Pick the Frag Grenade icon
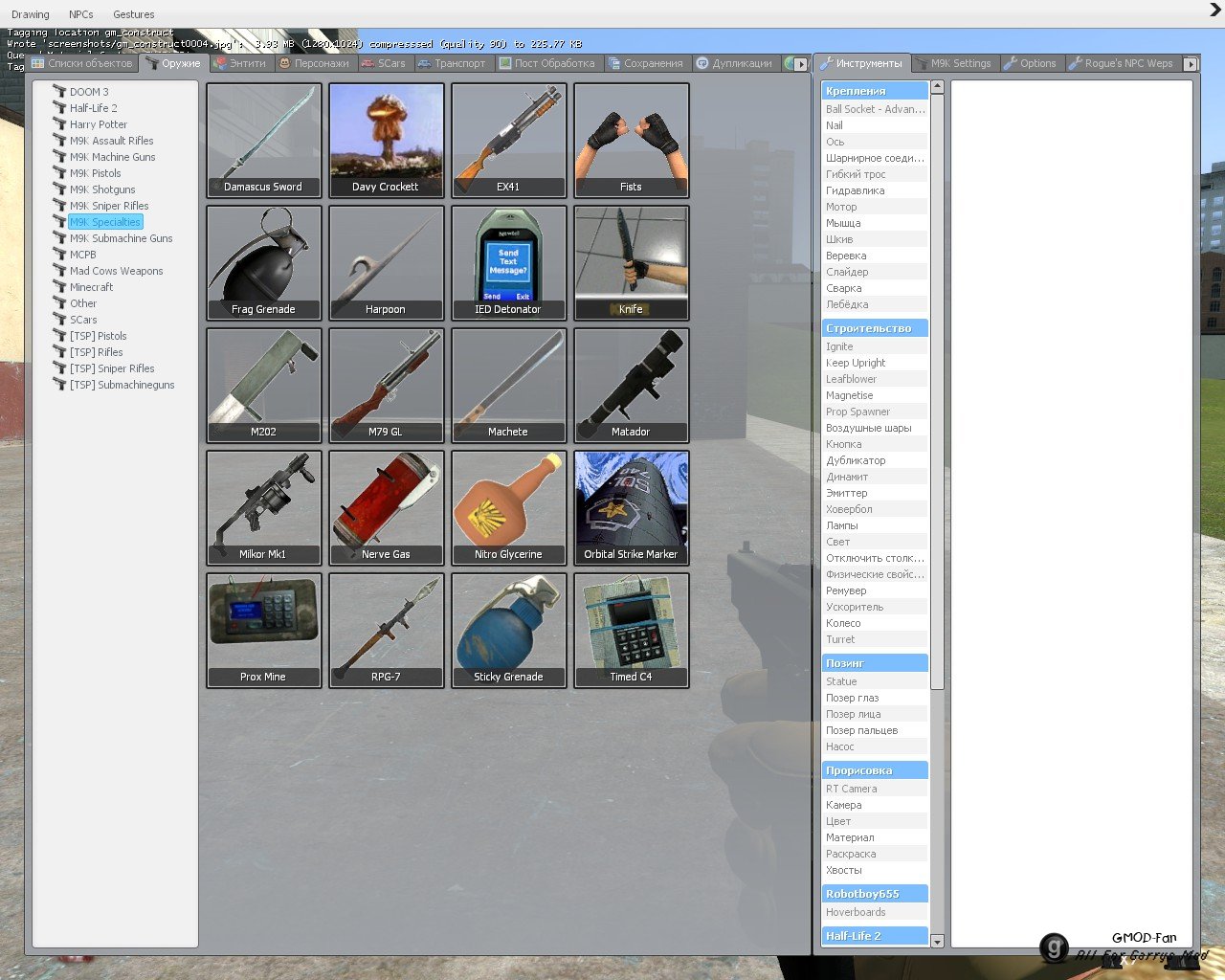The image size is (1225, 980). (263, 263)
